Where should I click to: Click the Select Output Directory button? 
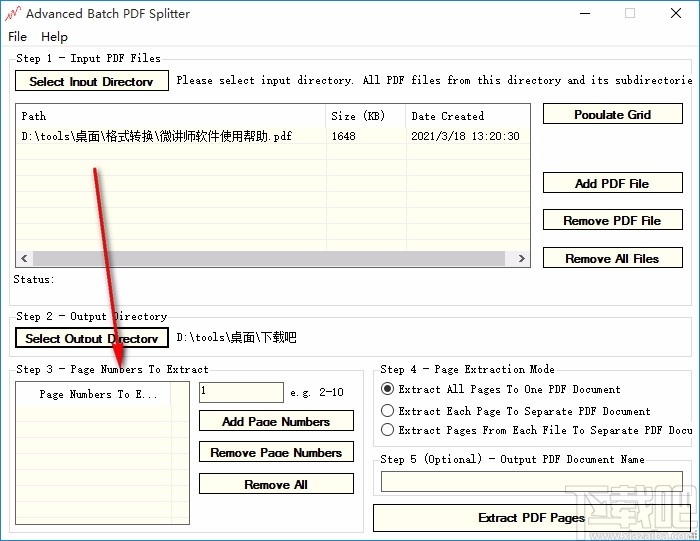92,338
